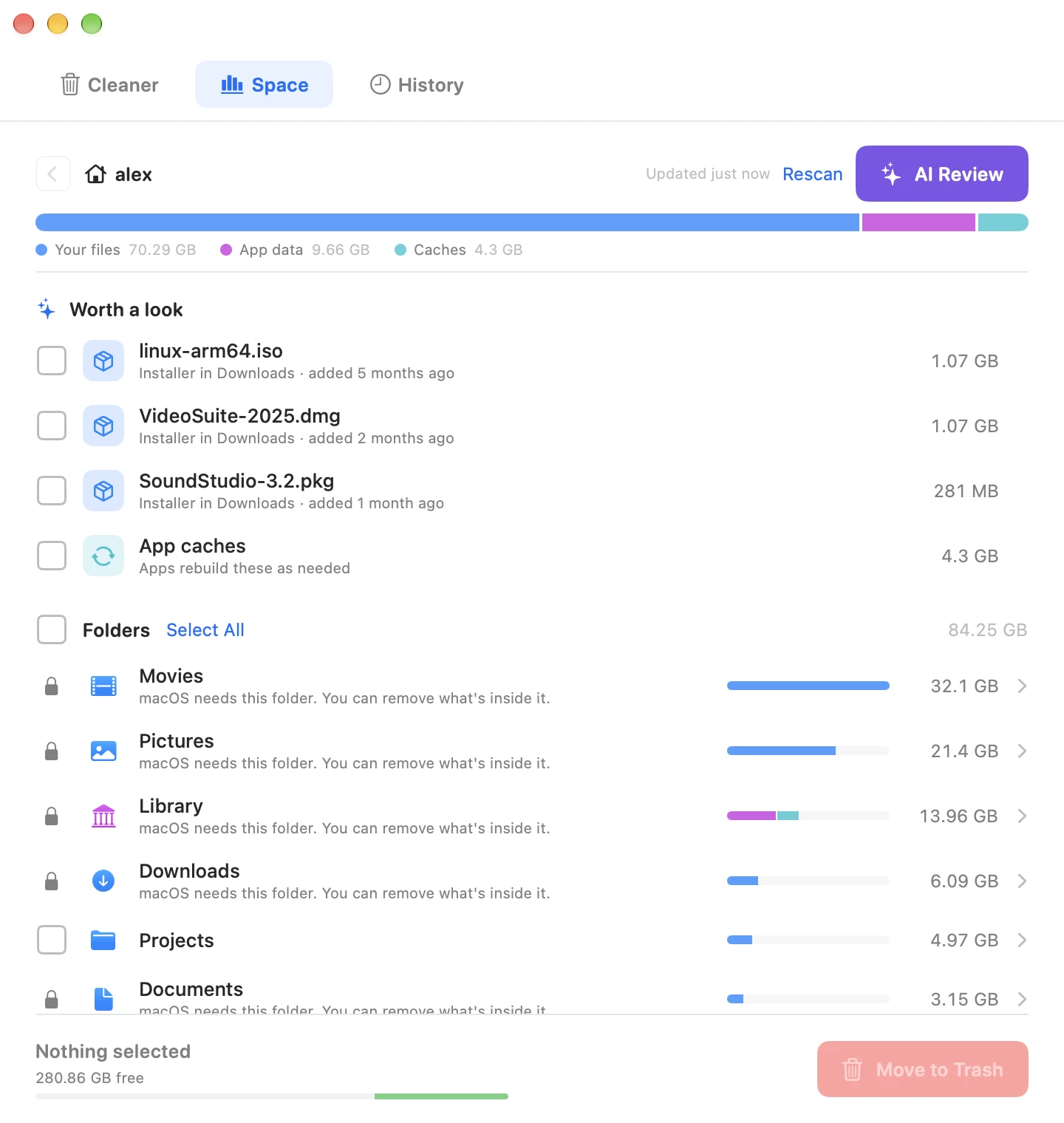Expand the Projects folder chevron
The height and width of the screenshot is (1123, 1064).
(x=1022, y=940)
